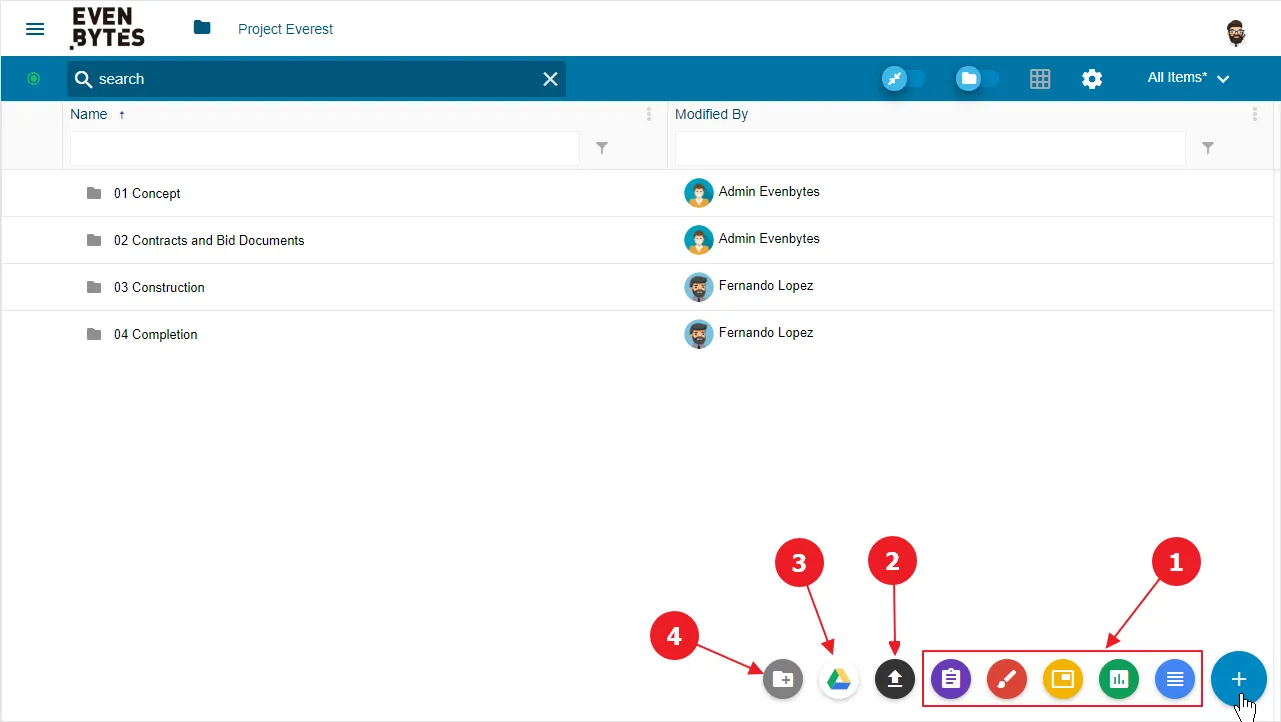
Task: Create a new document with the blue button
Action: [1175, 680]
